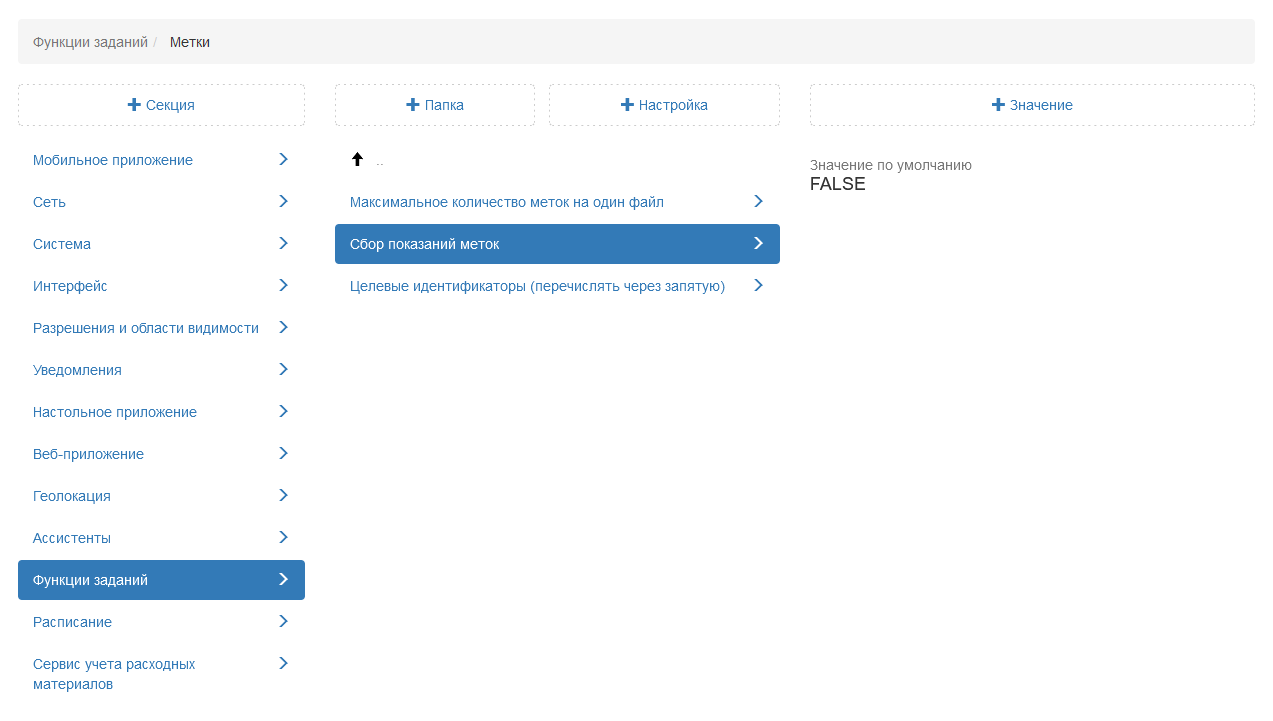This screenshot has height=721, width=1273.
Task: Click plus icon beside Настройка
Action: pyautogui.click(x=627, y=105)
